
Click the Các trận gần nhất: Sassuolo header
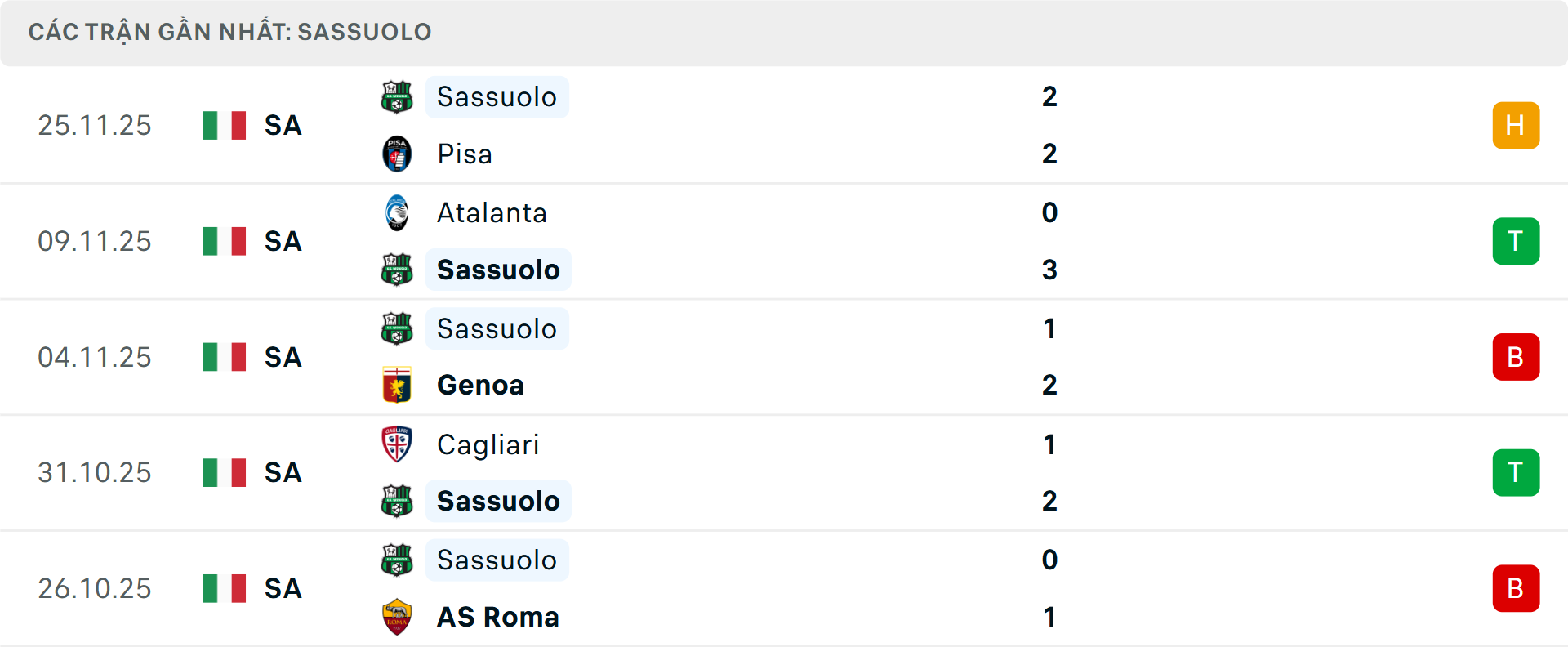[229, 32]
